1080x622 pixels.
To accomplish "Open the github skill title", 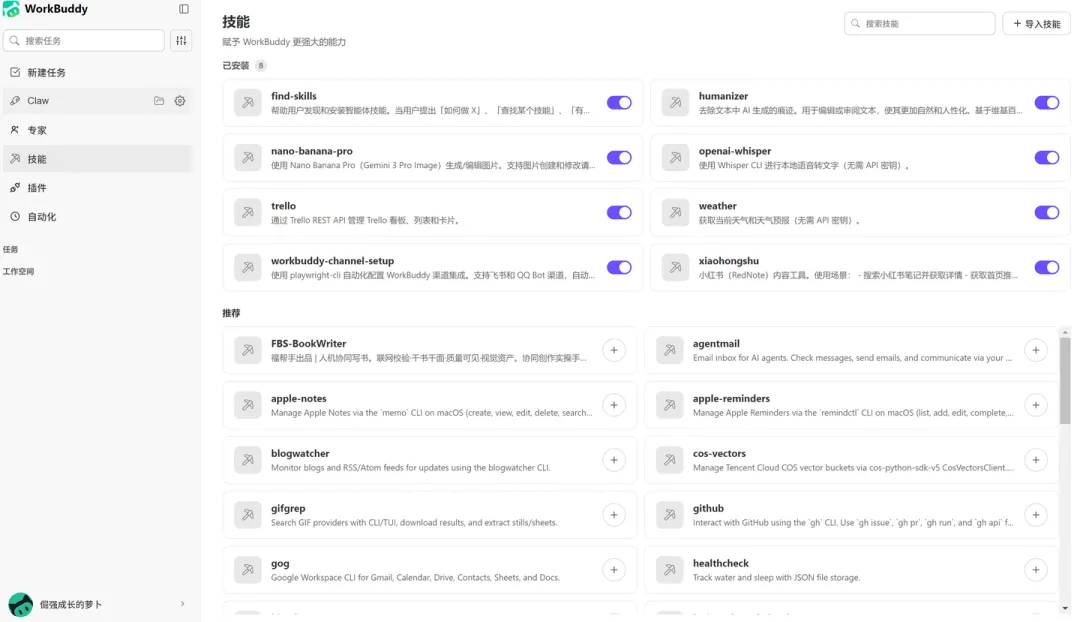I will click(x=708, y=508).
